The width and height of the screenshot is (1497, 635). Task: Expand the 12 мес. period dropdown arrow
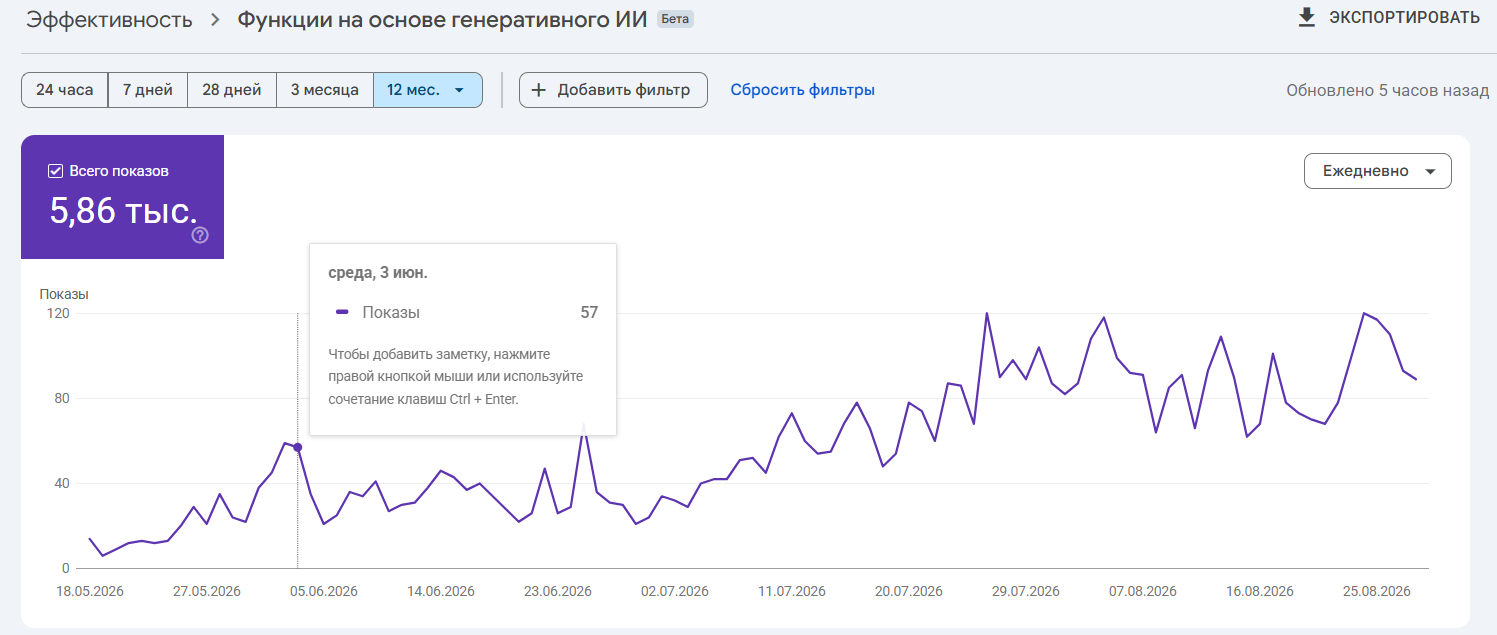pos(459,90)
